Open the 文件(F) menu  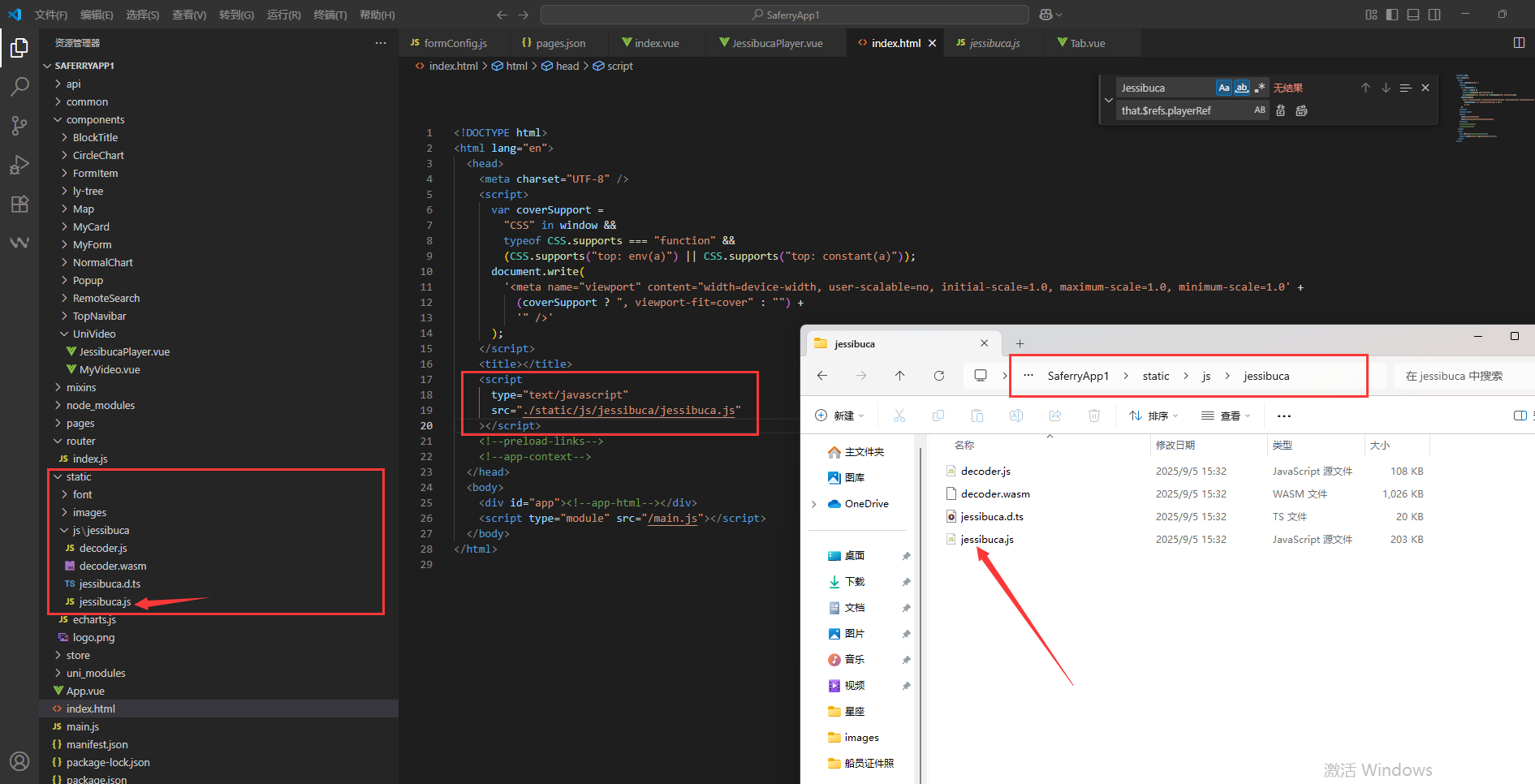click(x=50, y=14)
